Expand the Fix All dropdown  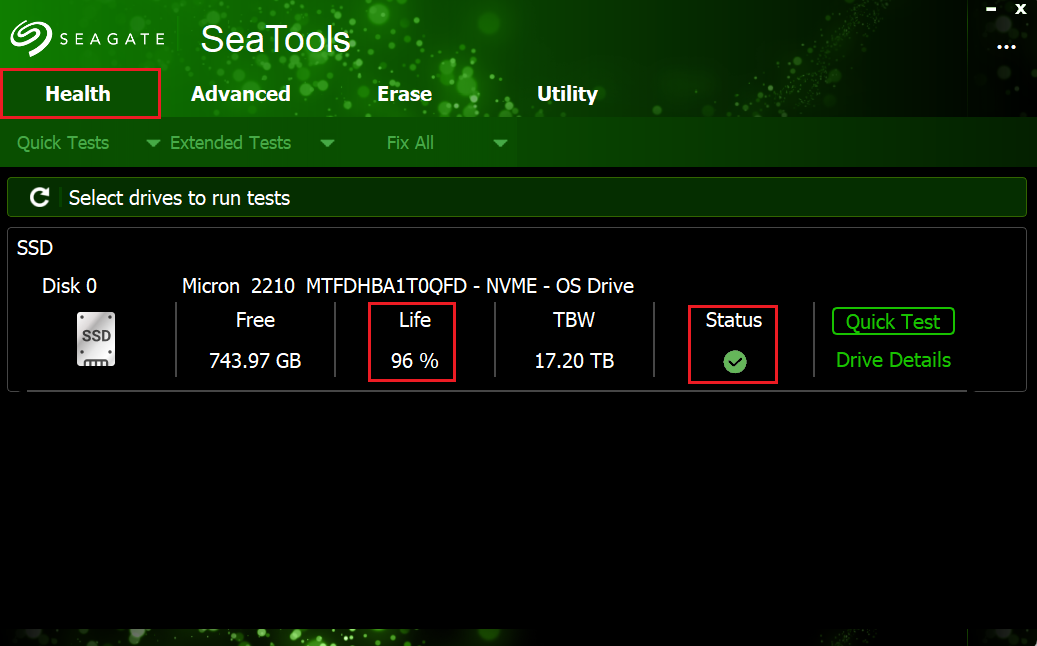coord(500,142)
